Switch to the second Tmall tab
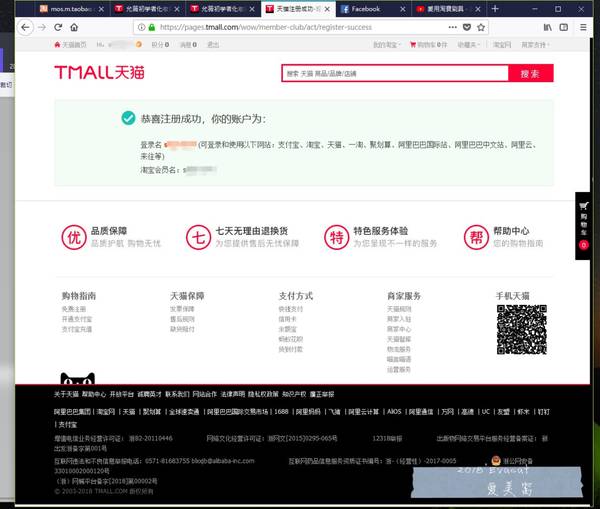 [x=148, y=9]
